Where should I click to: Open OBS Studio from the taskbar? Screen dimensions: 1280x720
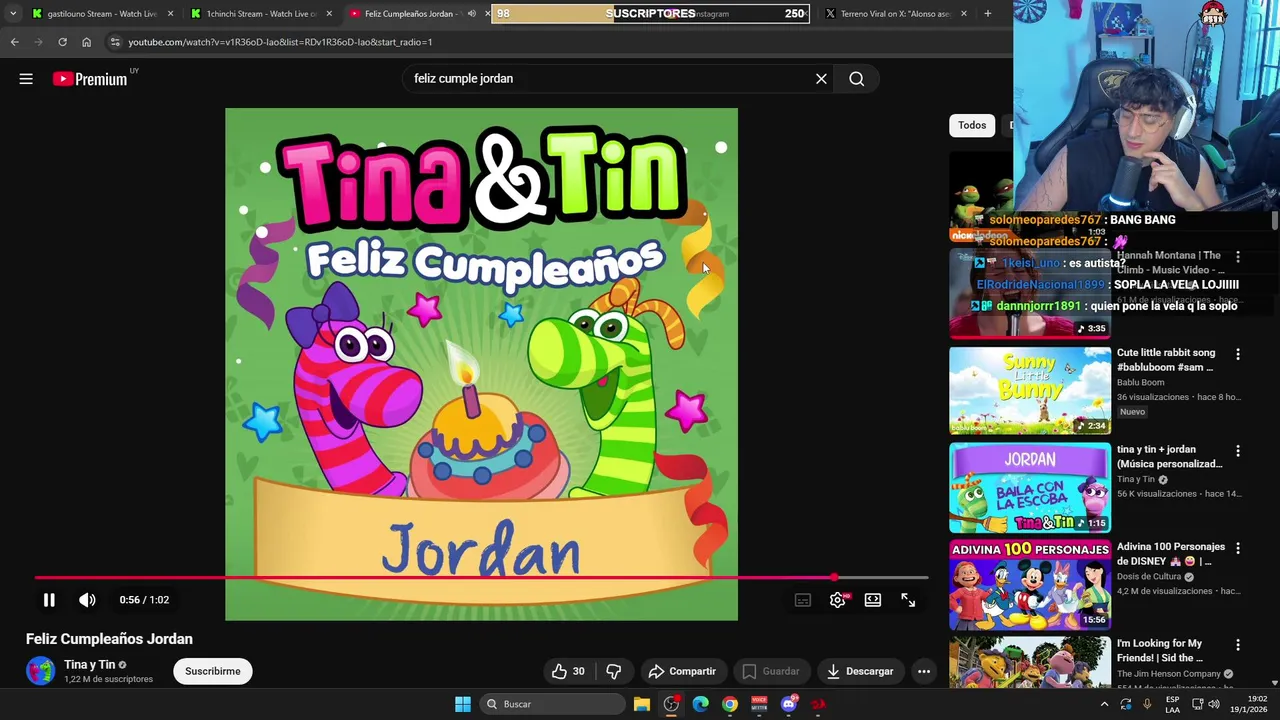671,704
